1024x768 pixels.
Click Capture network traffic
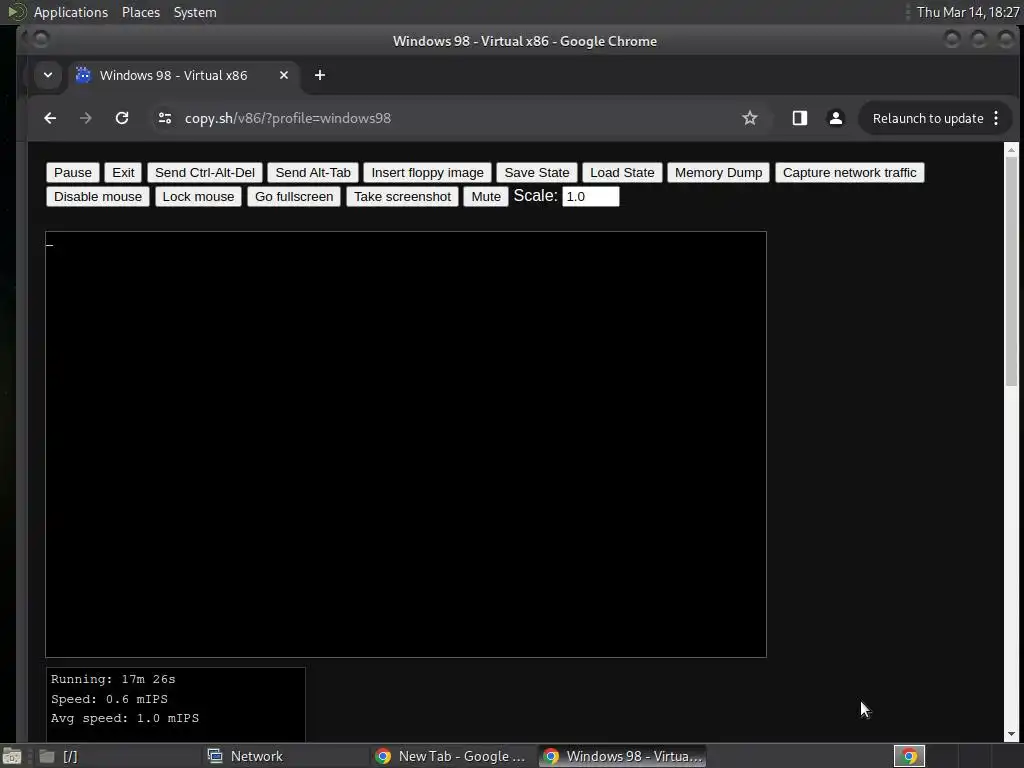point(850,172)
